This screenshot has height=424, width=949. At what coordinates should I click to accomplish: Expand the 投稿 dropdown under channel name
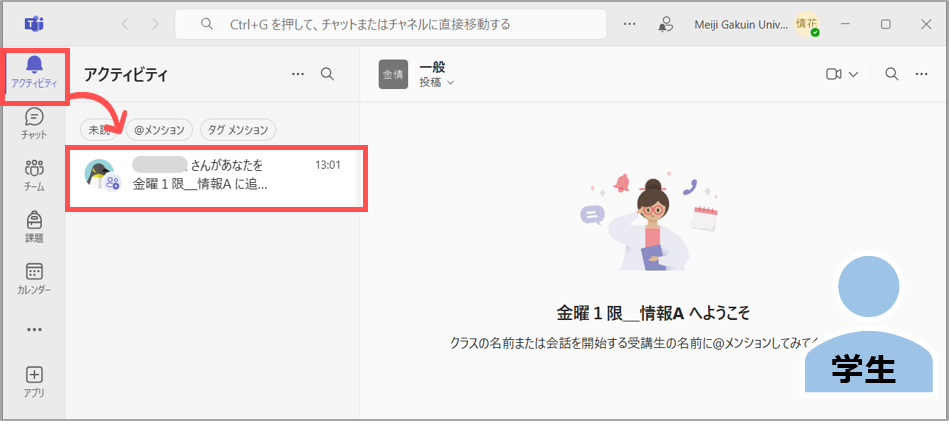point(436,82)
